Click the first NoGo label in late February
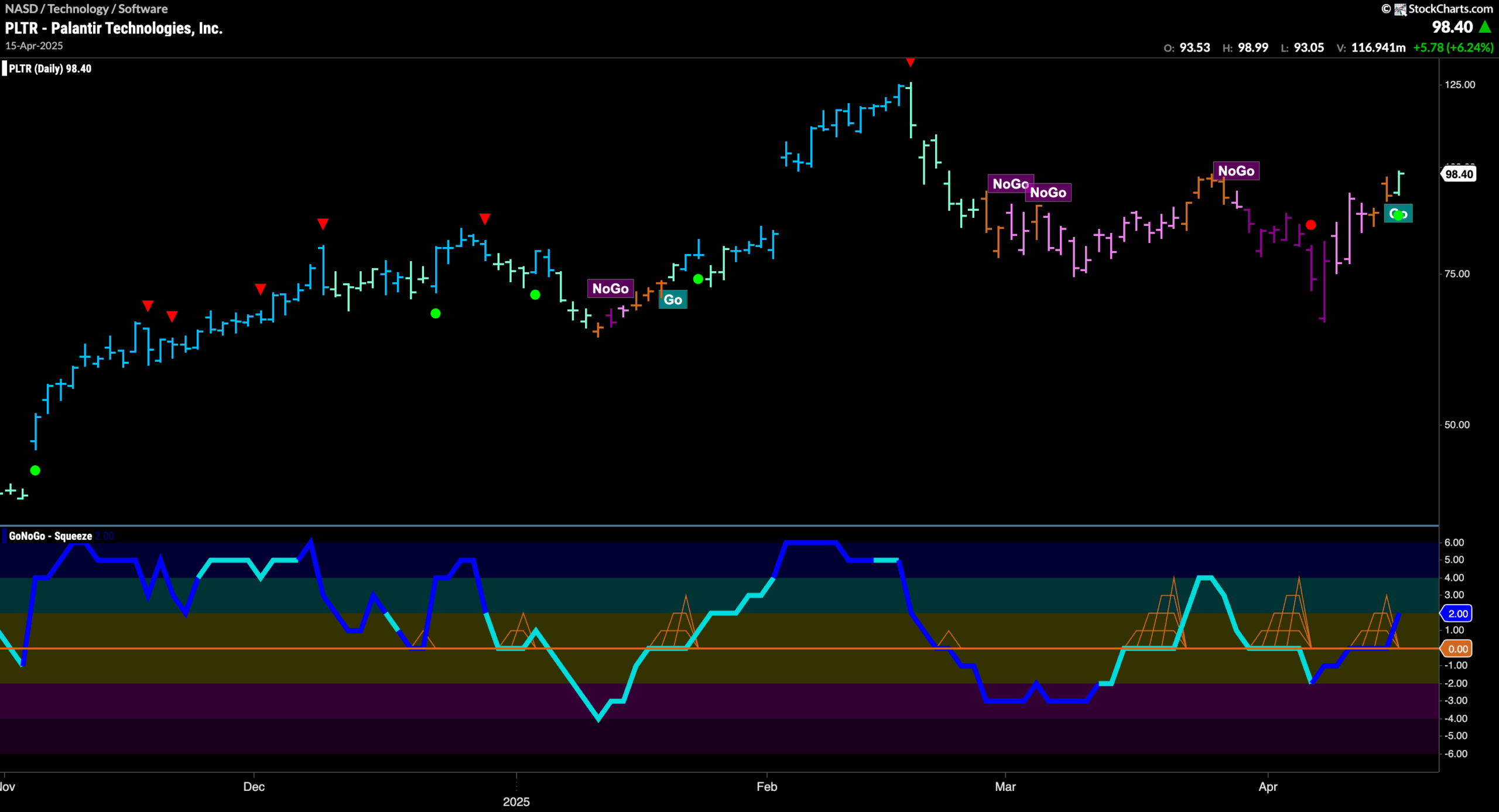 click(x=1010, y=184)
